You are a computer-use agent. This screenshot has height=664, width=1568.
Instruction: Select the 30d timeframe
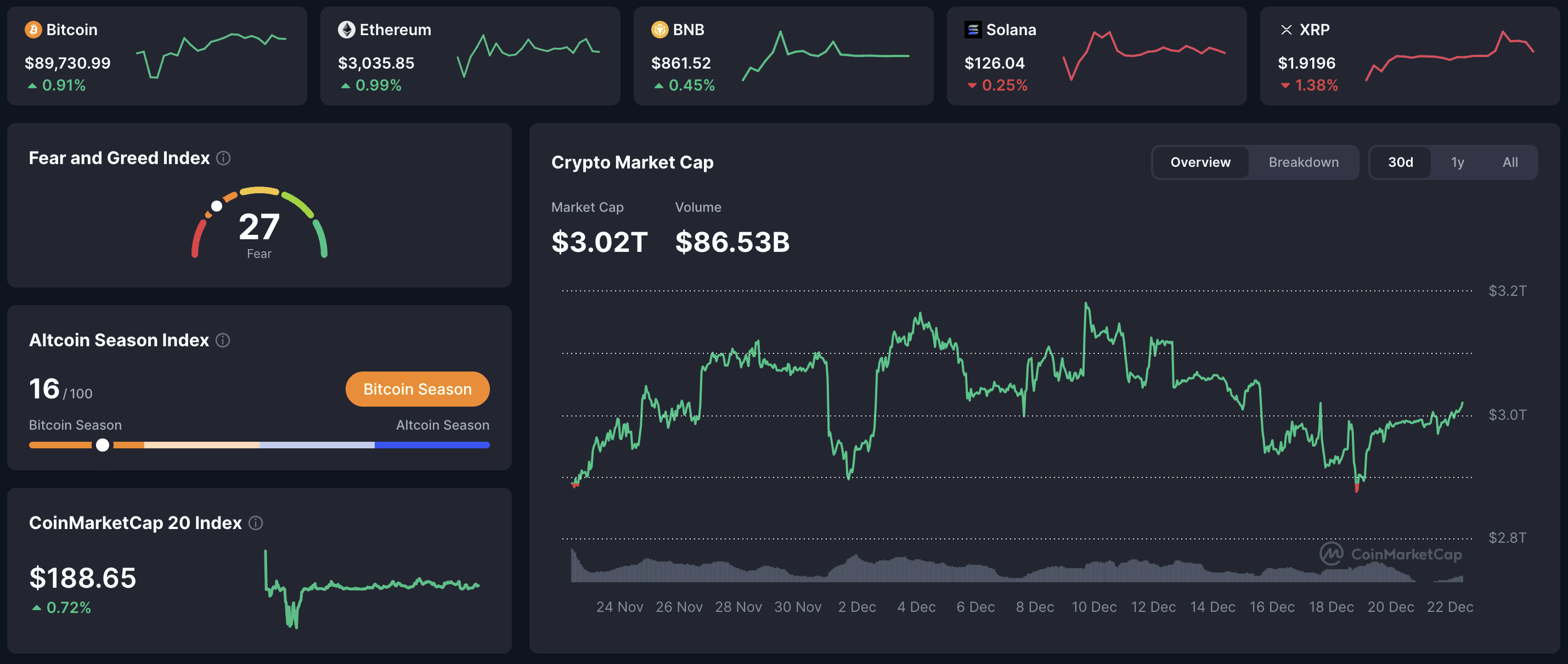point(1401,162)
